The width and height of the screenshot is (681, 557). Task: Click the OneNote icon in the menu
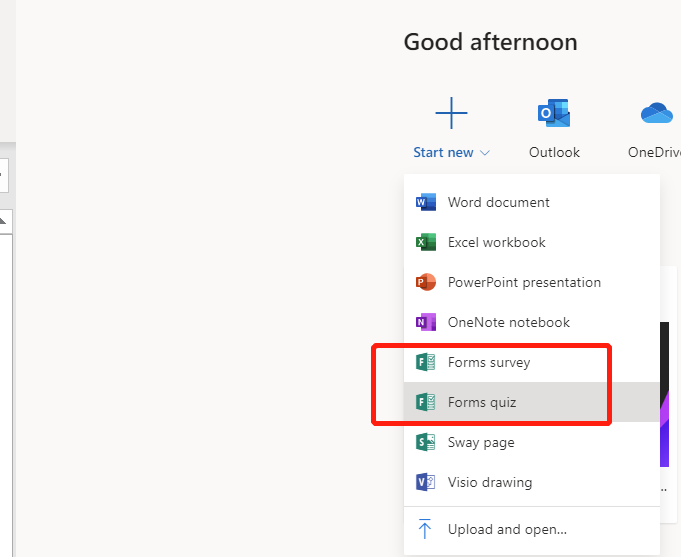point(426,322)
